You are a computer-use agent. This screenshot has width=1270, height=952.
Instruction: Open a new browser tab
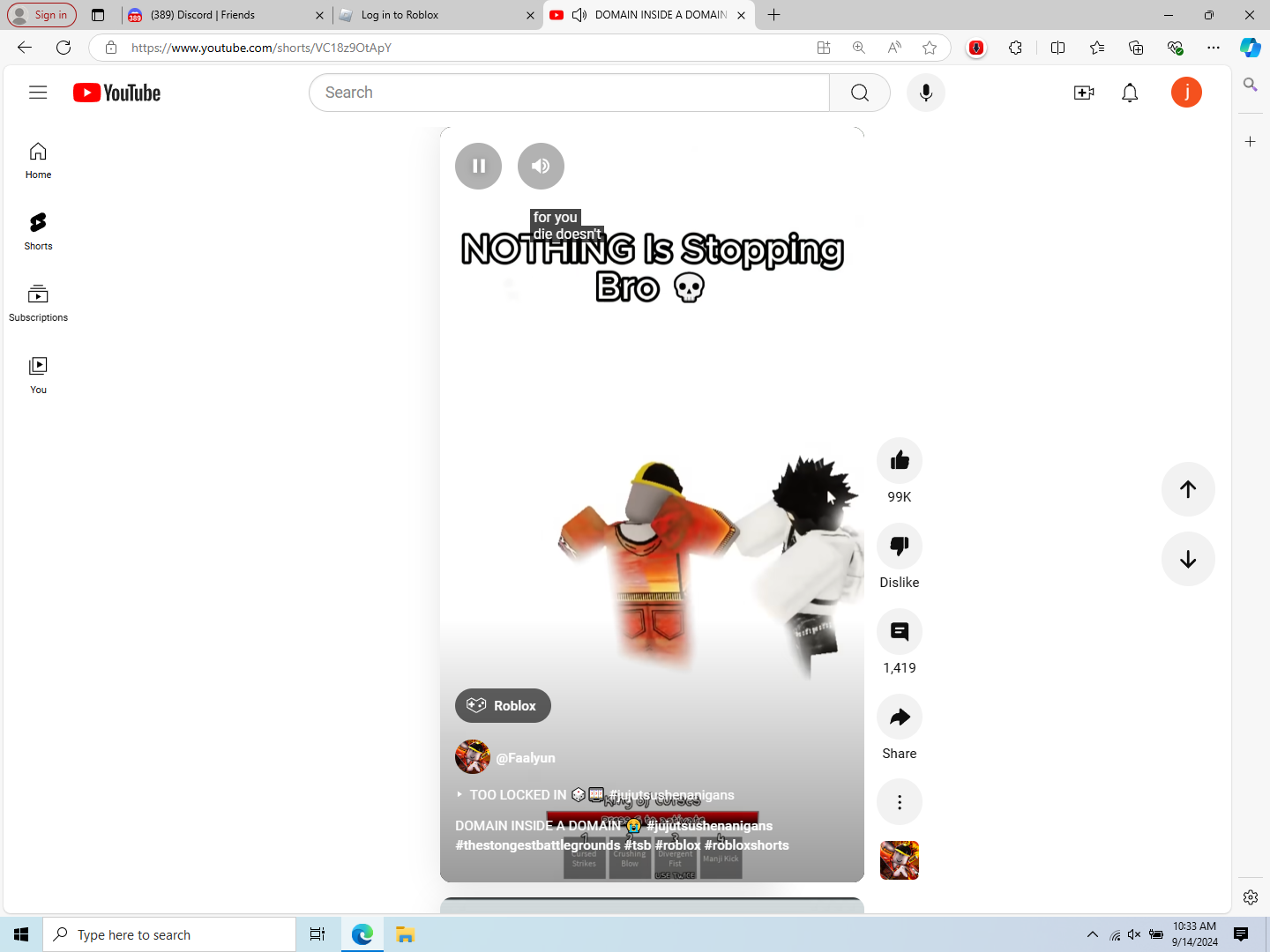point(773,15)
